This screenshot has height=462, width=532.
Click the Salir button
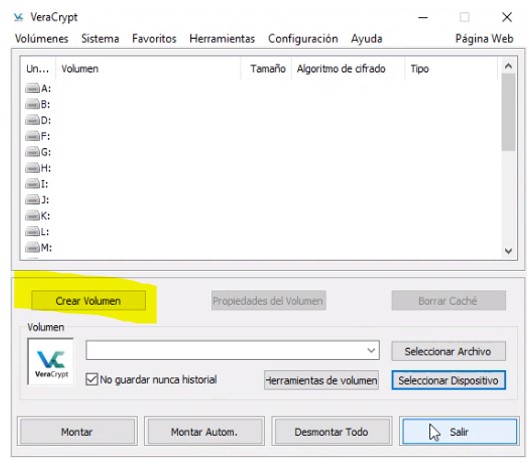click(459, 431)
